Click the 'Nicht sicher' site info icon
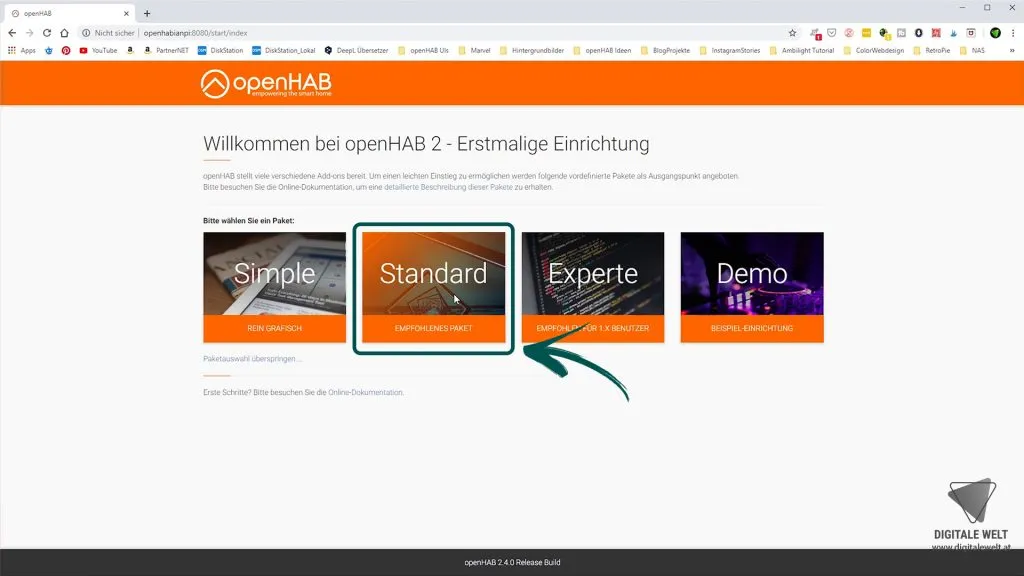This screenshot has width=1024, height=576. (x=86, y=33)
